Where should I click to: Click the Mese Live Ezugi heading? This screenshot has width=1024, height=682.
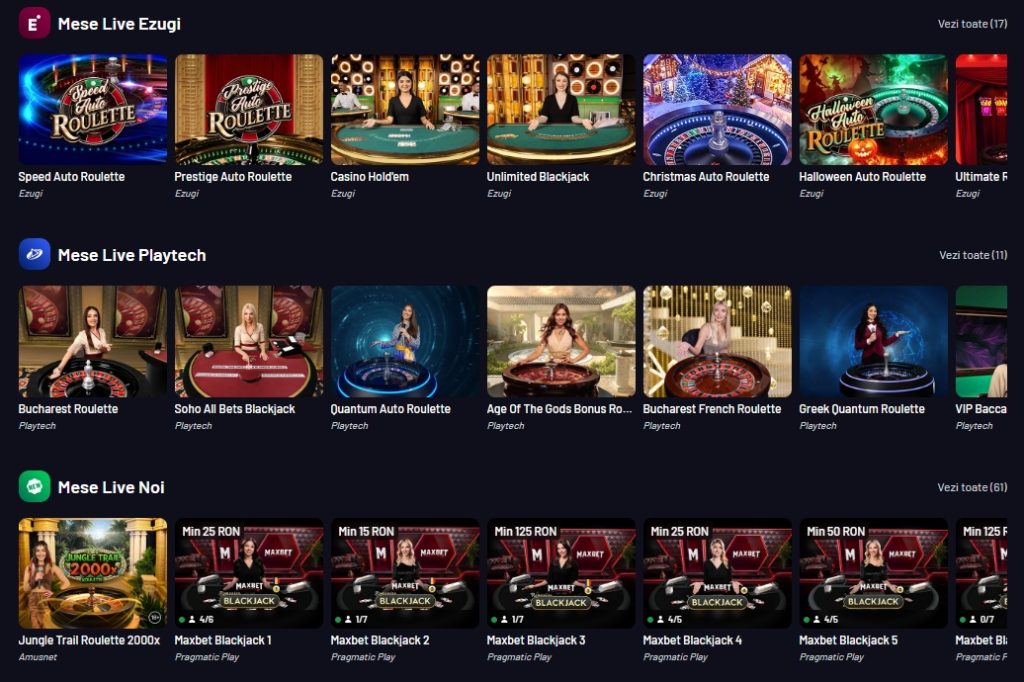(x=119, y=24)
